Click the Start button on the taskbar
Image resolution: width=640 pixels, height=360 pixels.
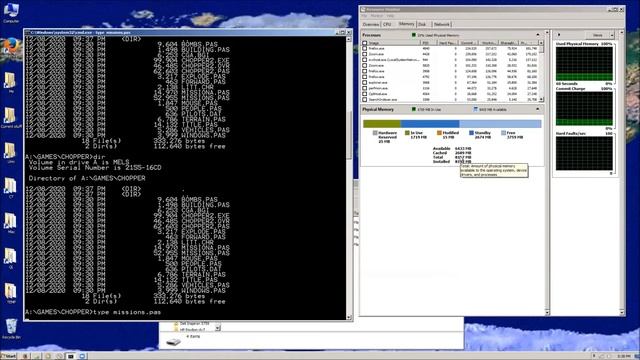(8, 356)
